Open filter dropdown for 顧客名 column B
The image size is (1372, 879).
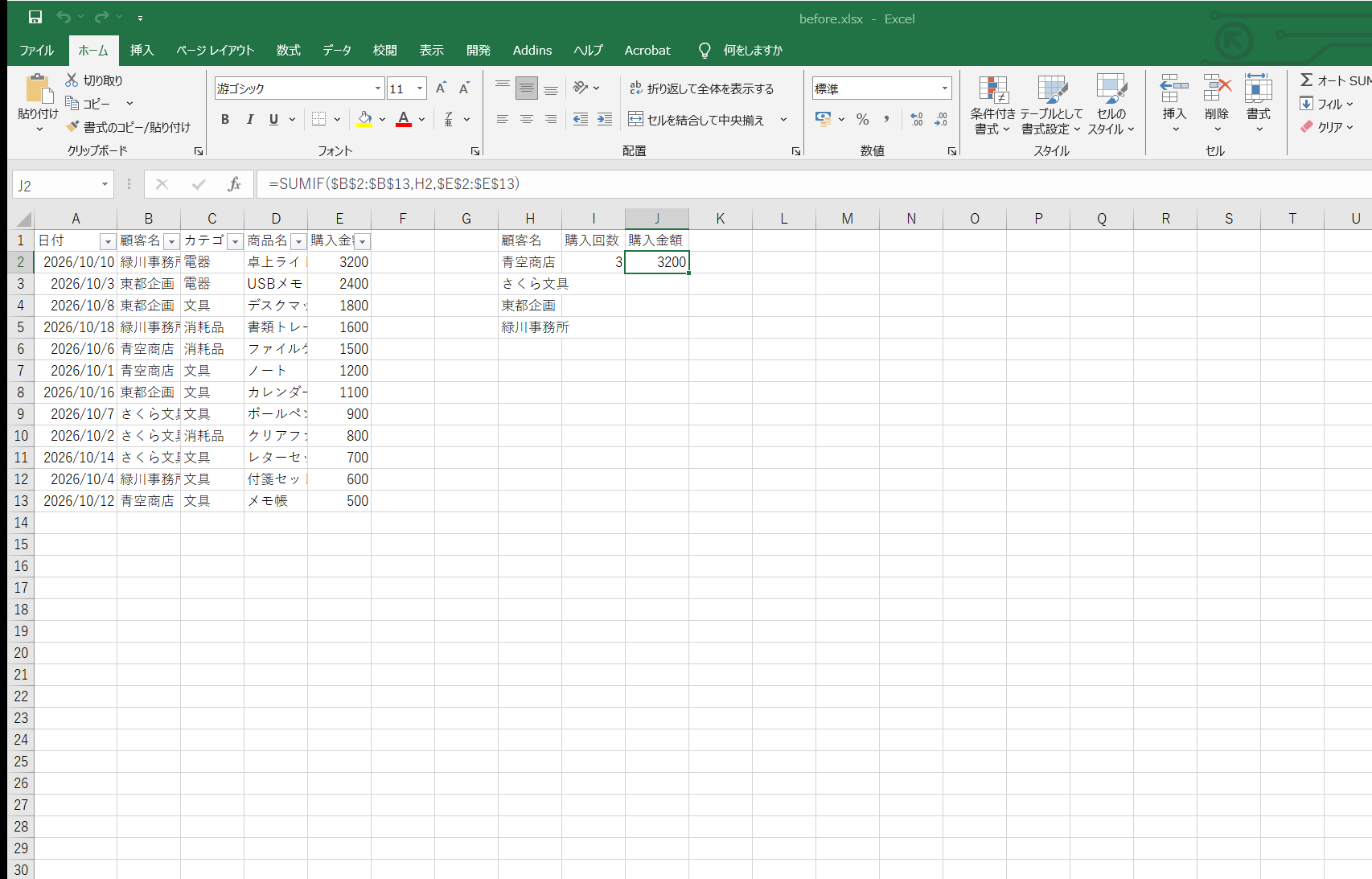click(171, 241)
